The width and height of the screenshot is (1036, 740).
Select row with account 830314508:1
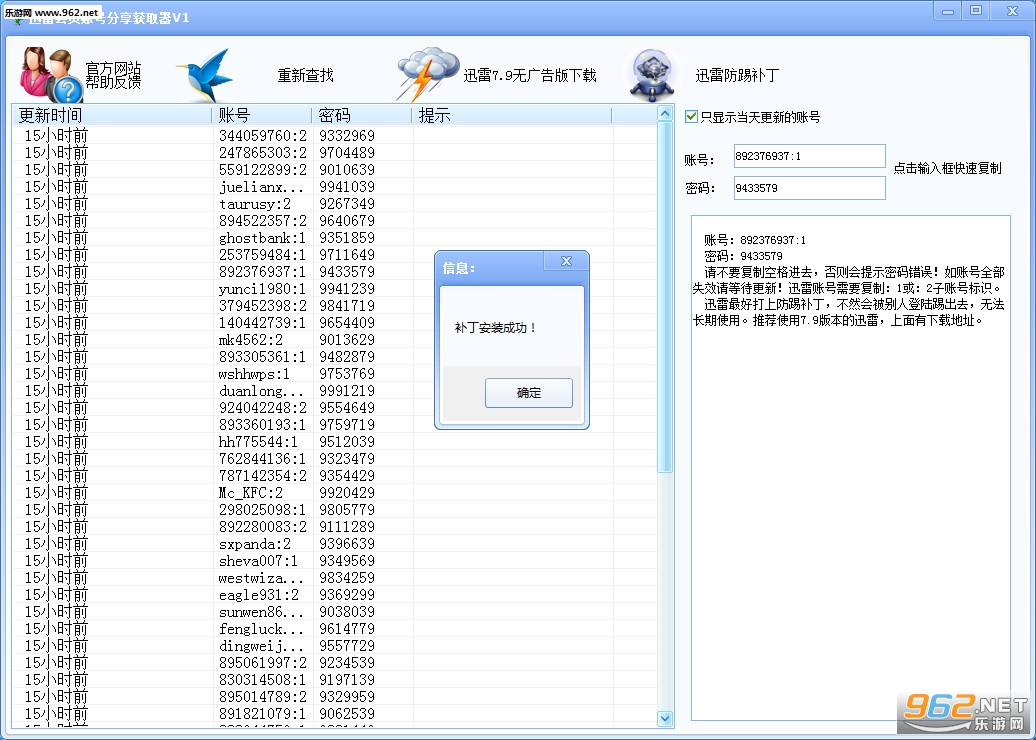[334, 680]
